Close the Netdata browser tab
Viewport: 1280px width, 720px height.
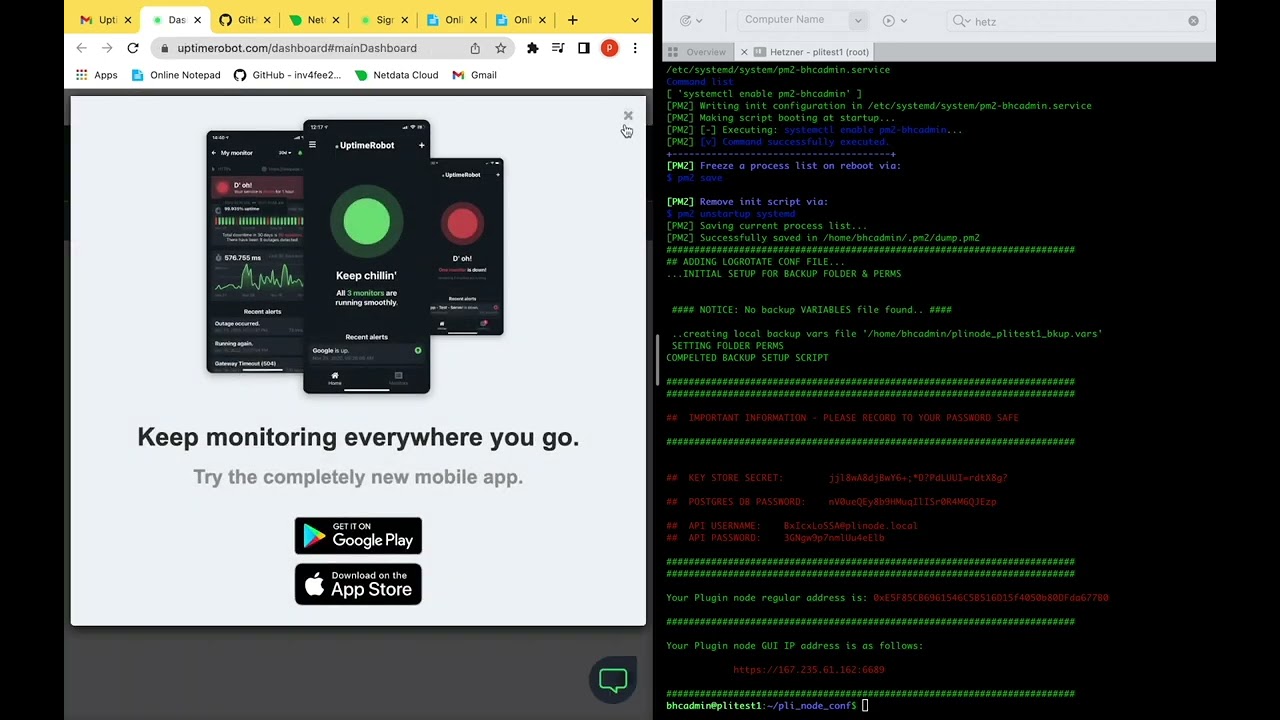pyautogui.click(x=335, y=20)
